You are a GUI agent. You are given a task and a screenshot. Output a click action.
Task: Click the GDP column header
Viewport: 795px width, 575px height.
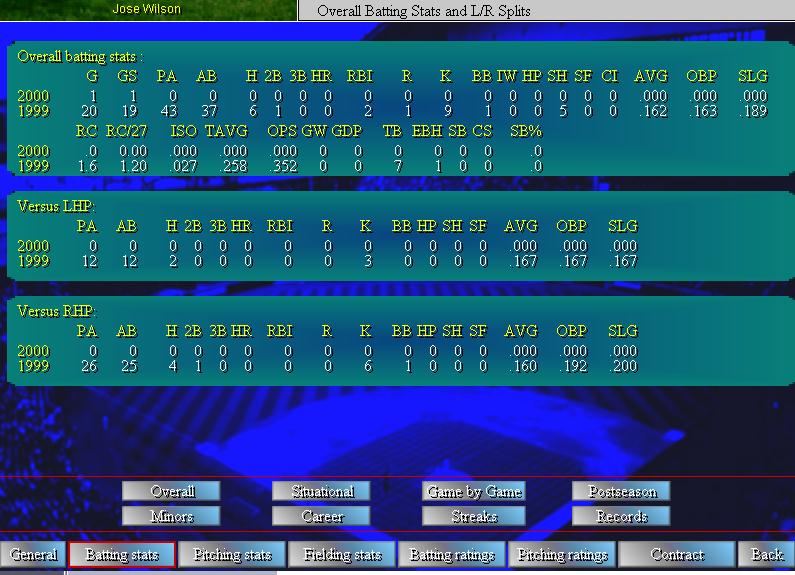tap(346, 131)
